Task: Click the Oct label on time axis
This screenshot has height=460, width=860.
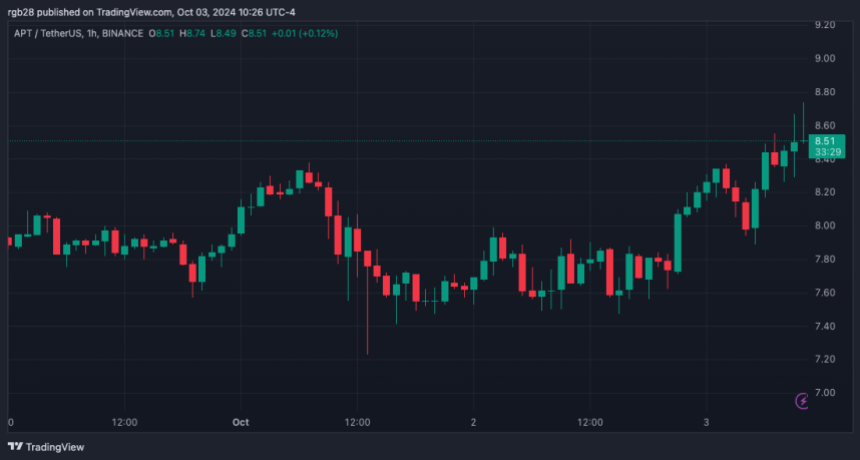Action: click(240, 422)
